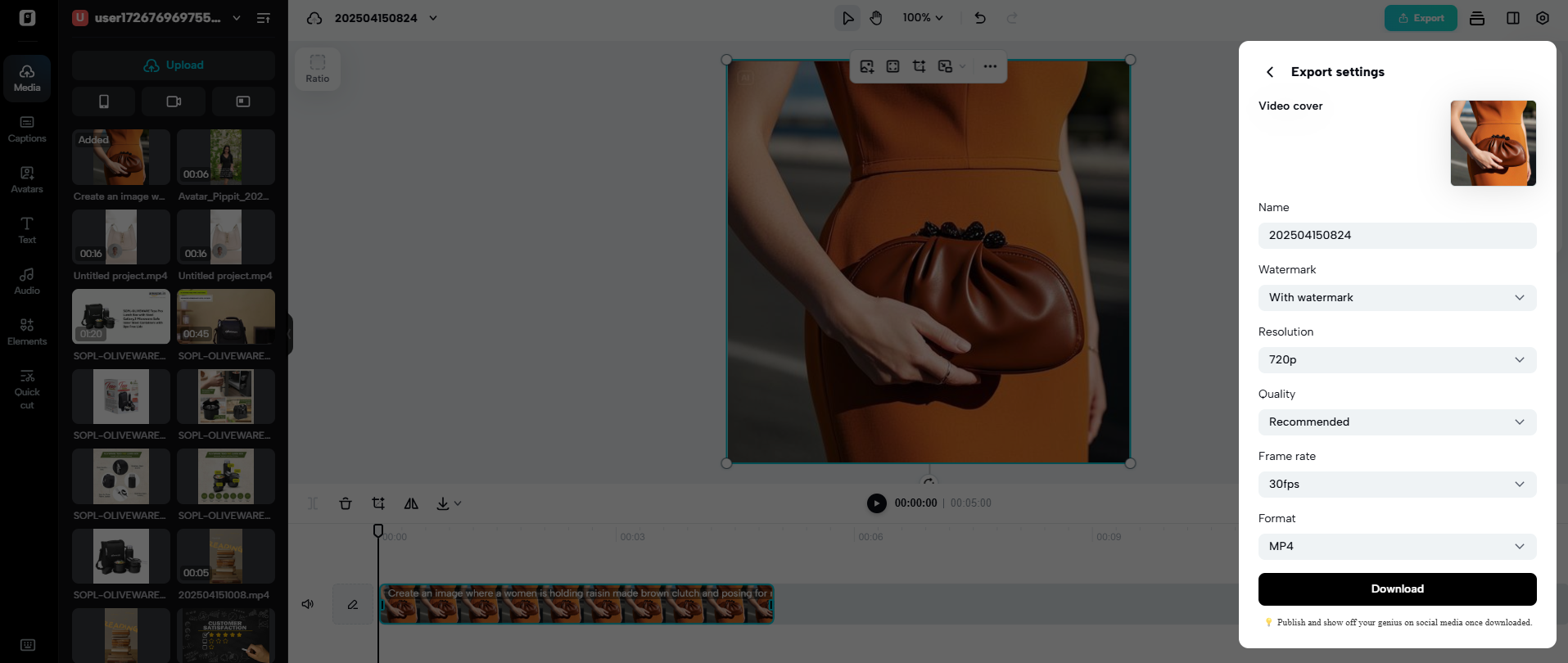The image size is (1568, 663).
Task: Click the timeline playhead marker
Action: (x=378, y=530)
